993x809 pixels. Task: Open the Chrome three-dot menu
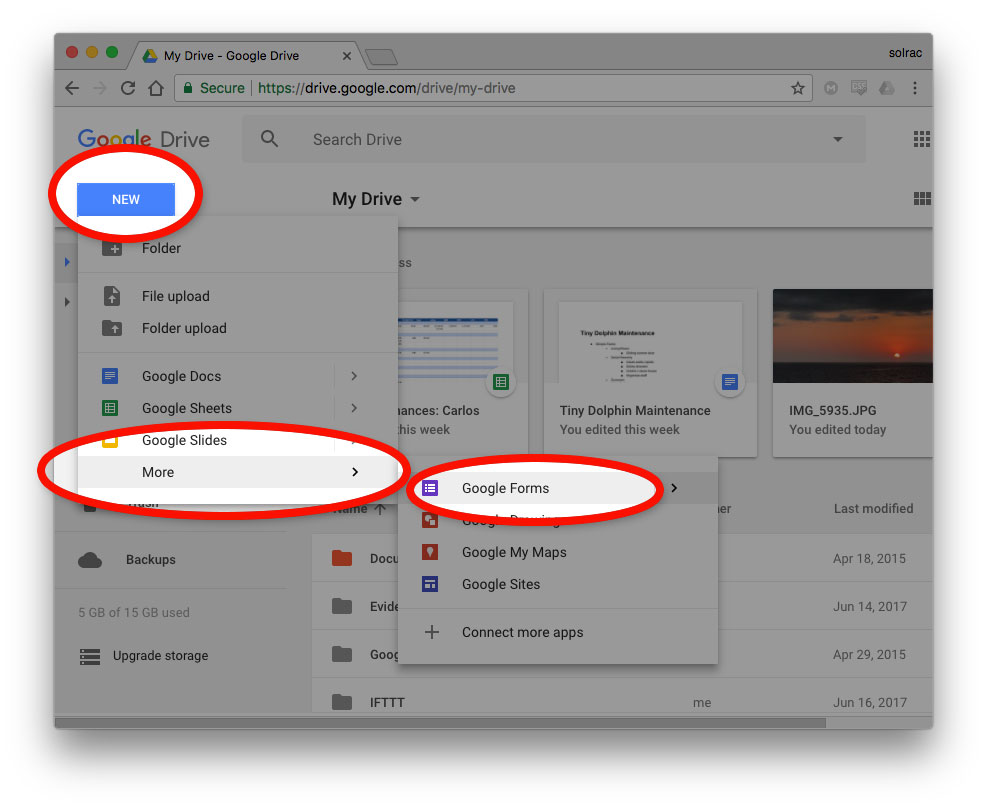tap(915, 88)
